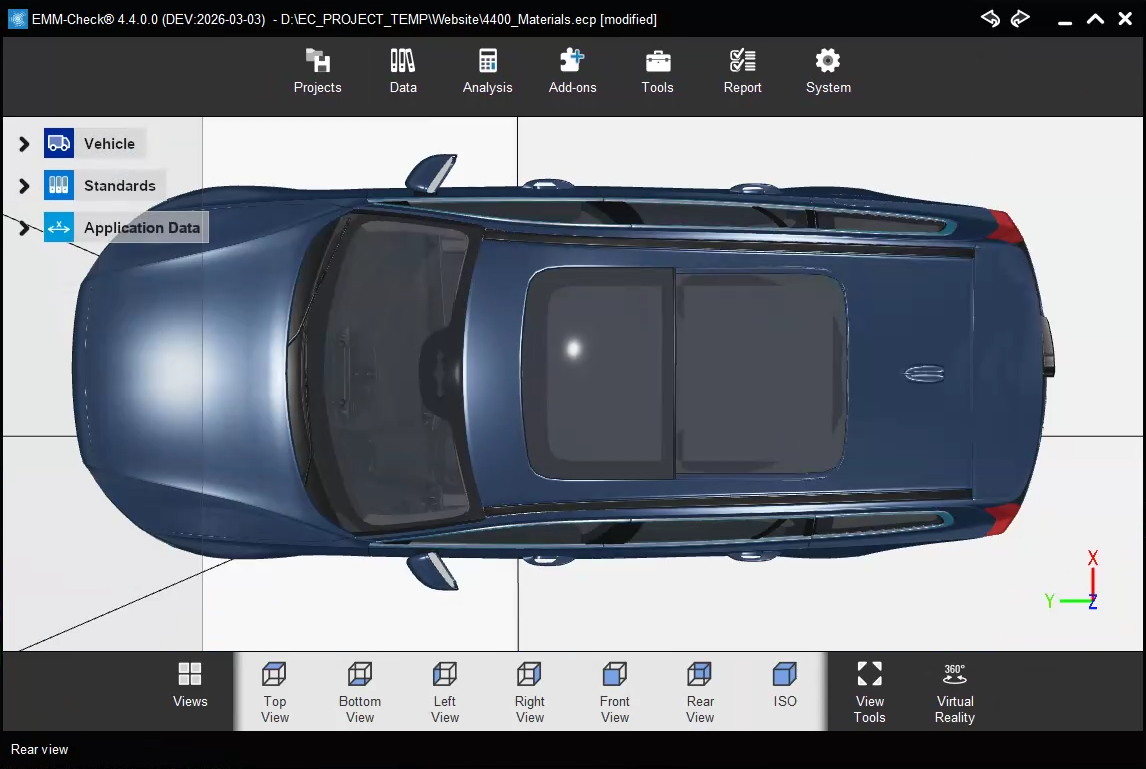Switch to Front View

pyautogui.click(x=614, y=690)
